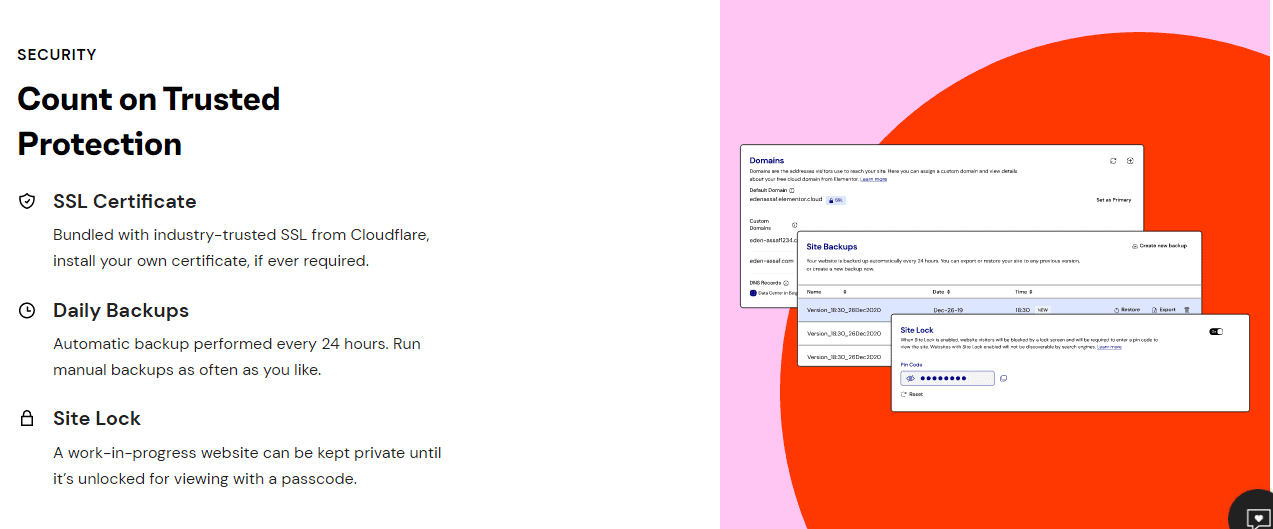Click the Count on Trusted Protection heading
1273x529 pixels.
pos(149,121)
